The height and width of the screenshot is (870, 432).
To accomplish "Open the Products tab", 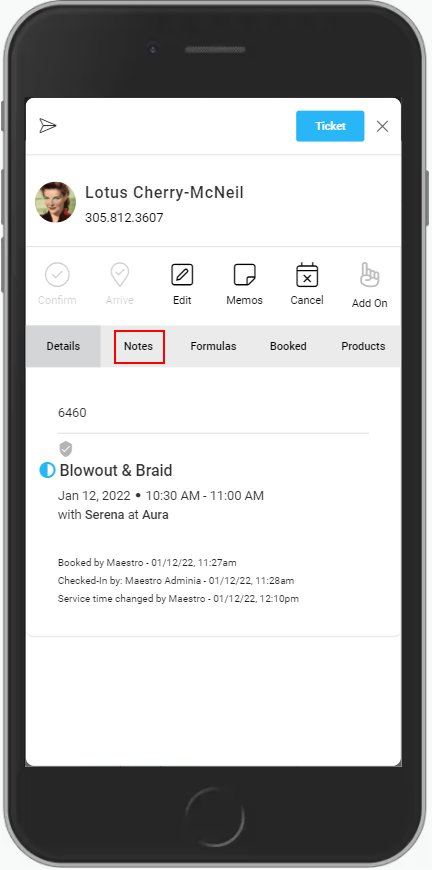I will pyautogui.click(x=363, y=346).
